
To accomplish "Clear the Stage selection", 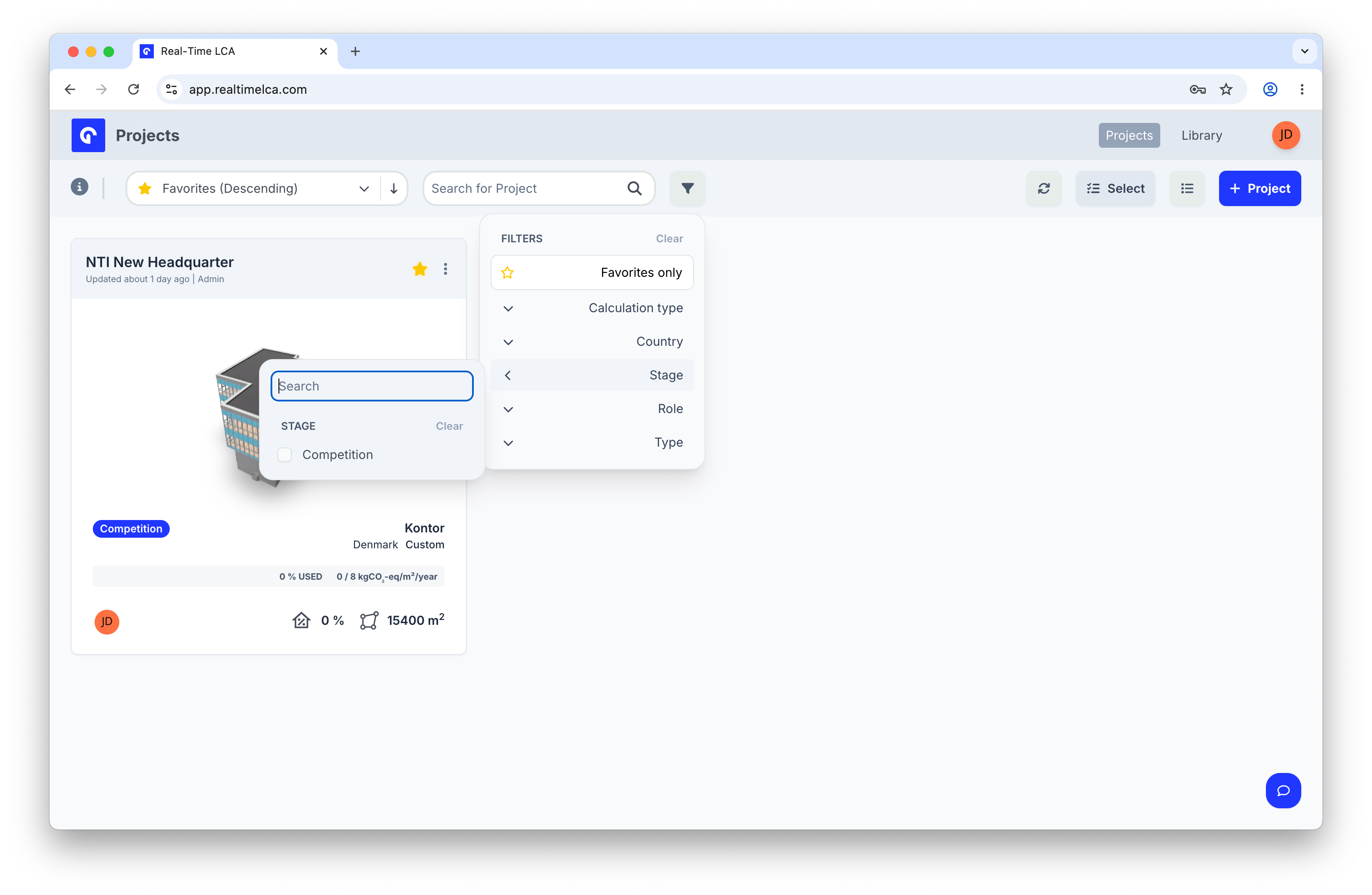I will pos(449,425).
